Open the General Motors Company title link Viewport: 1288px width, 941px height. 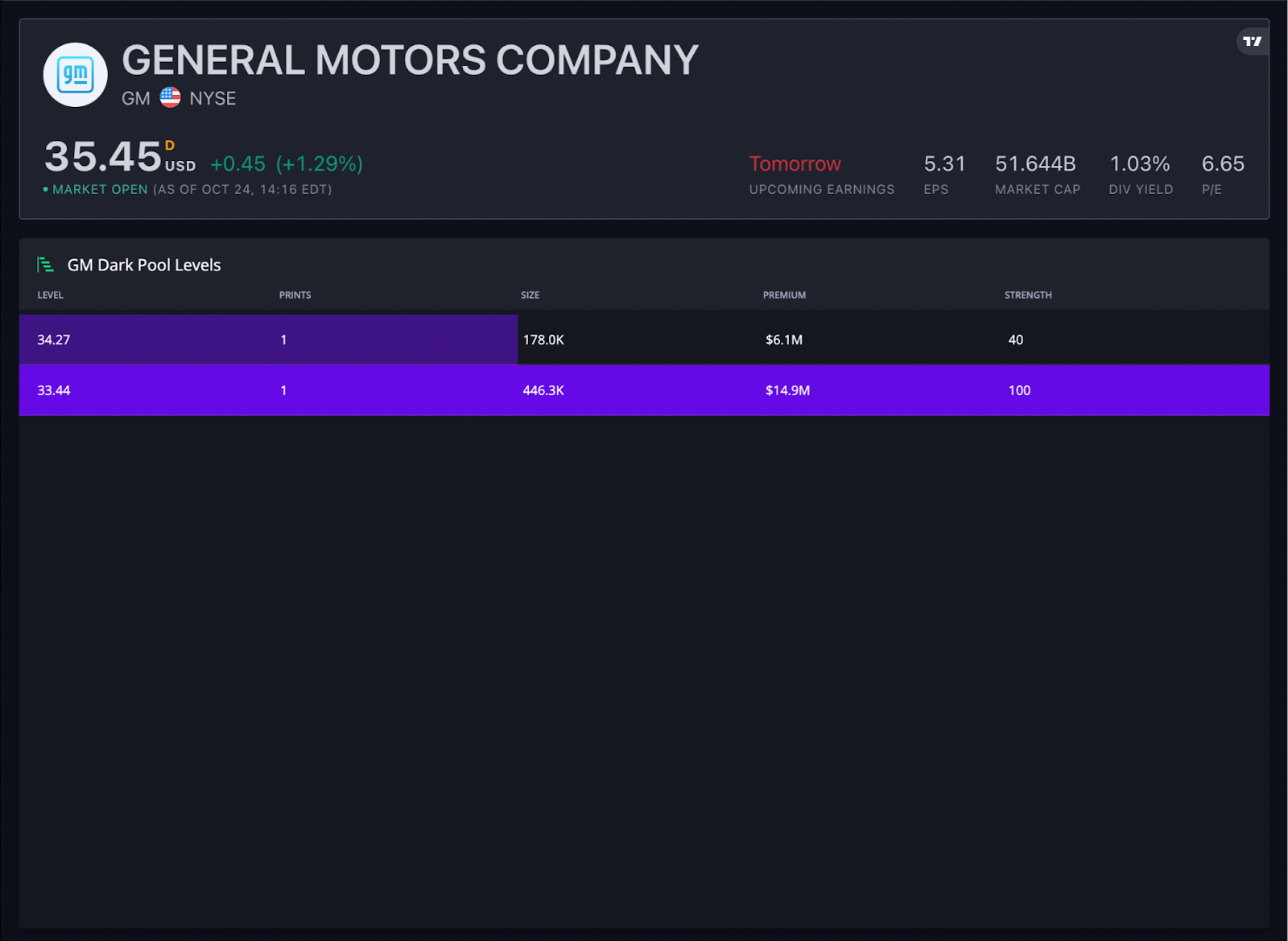pyautogui.click(x=410, y=60)
